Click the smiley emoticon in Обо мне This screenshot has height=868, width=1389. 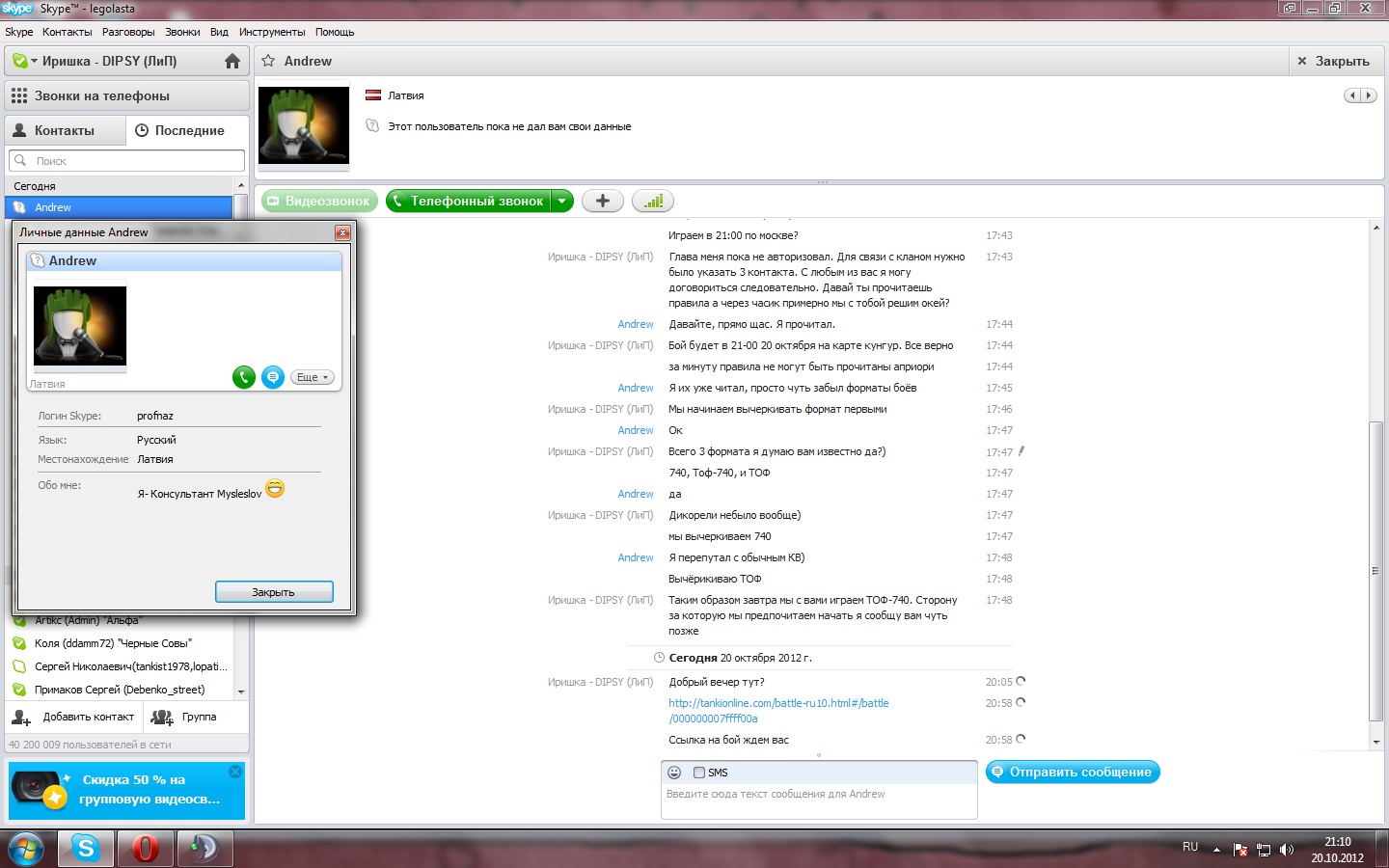(275, 489)
